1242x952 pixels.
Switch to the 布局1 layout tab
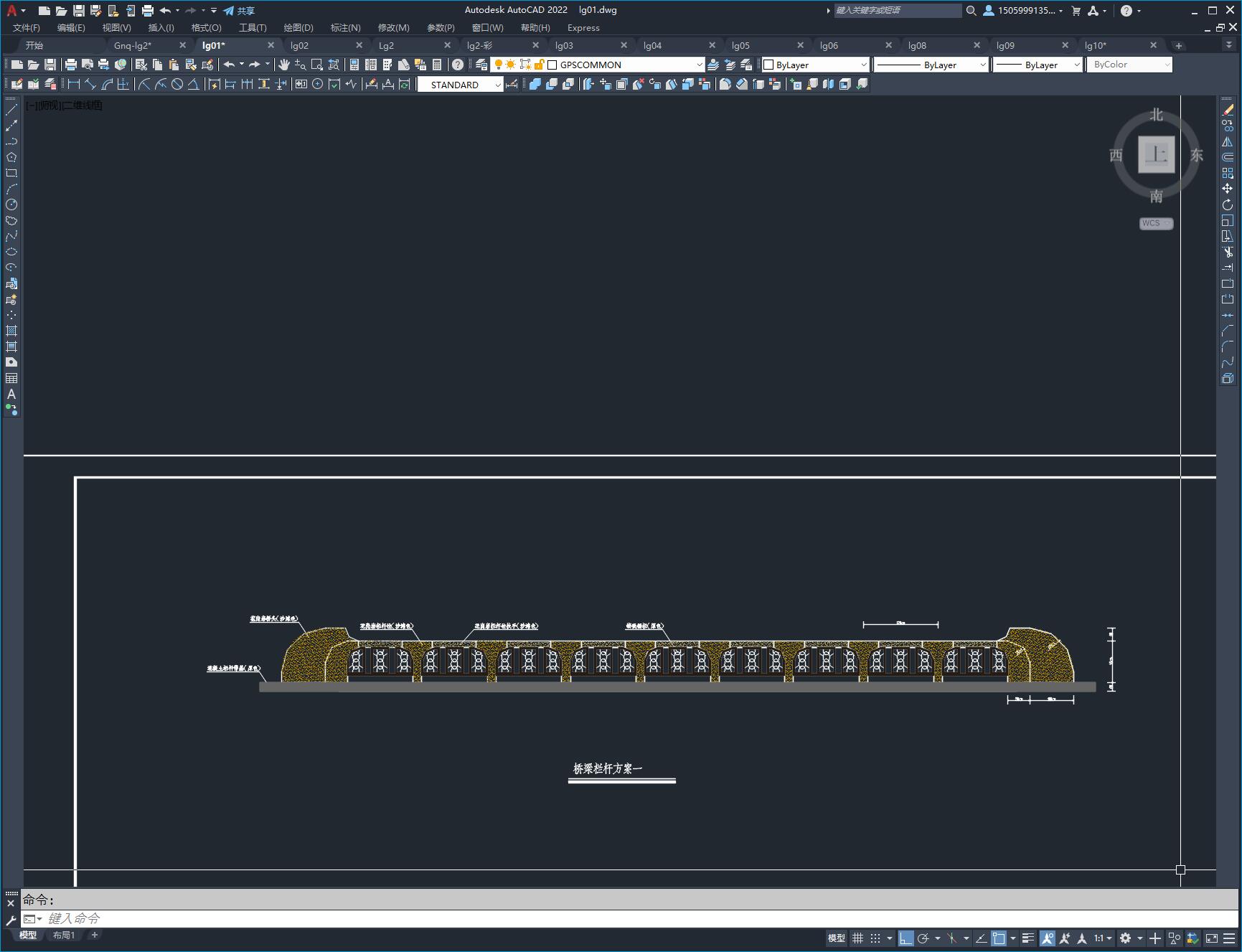64,935
